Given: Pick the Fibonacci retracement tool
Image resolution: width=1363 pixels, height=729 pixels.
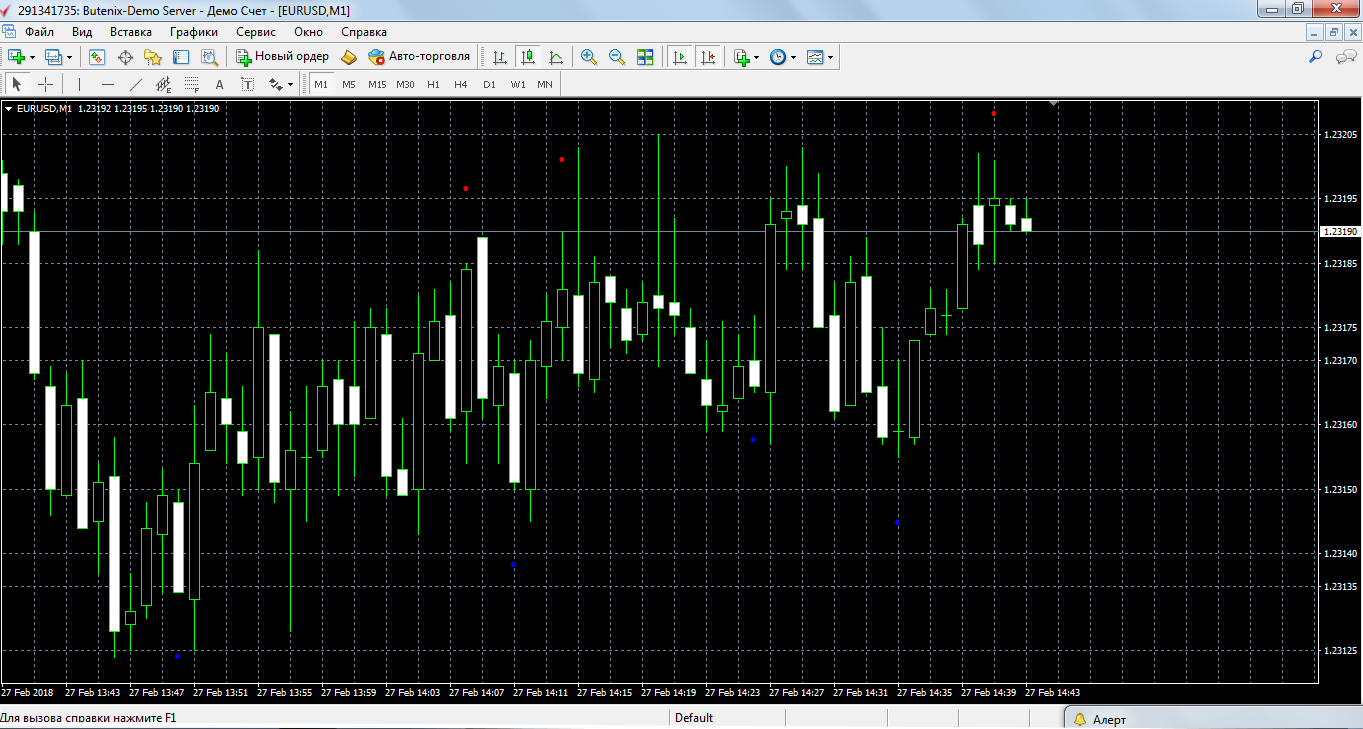Looking at the screenshot, I should [x=192, y=85].
